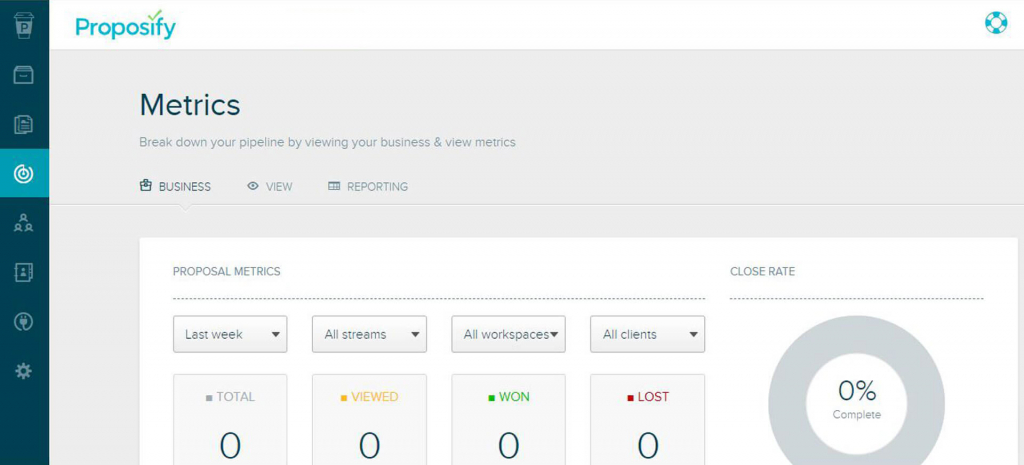This screenshot has height=465, width=1024.
Task: Open the All clients filter dropdown
Action: coord(647,335)
